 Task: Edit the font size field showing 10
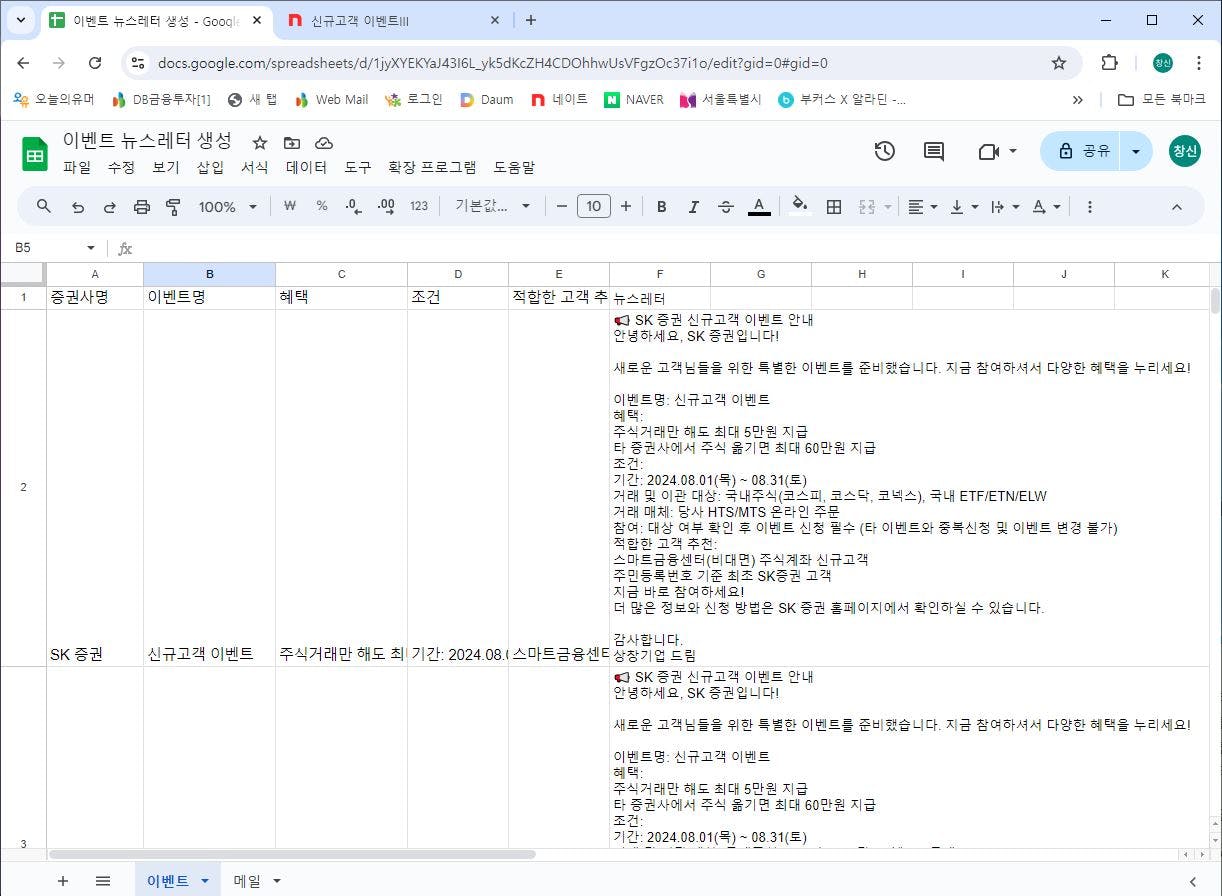(594, 207)
